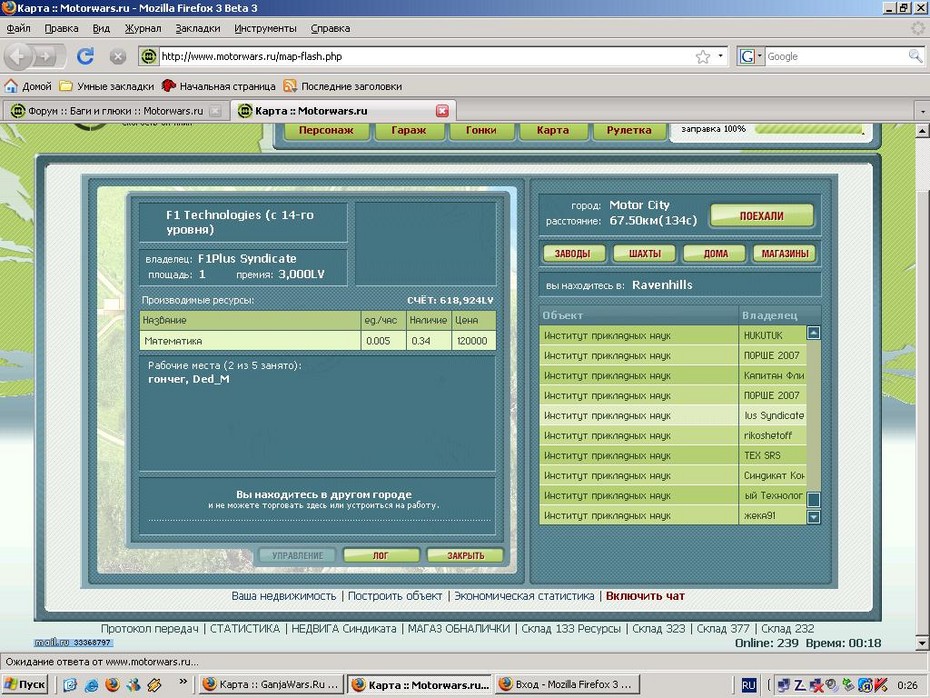
Task: Click the ЗАКРЫТЬ button
Action: click(x=465, y=556)
